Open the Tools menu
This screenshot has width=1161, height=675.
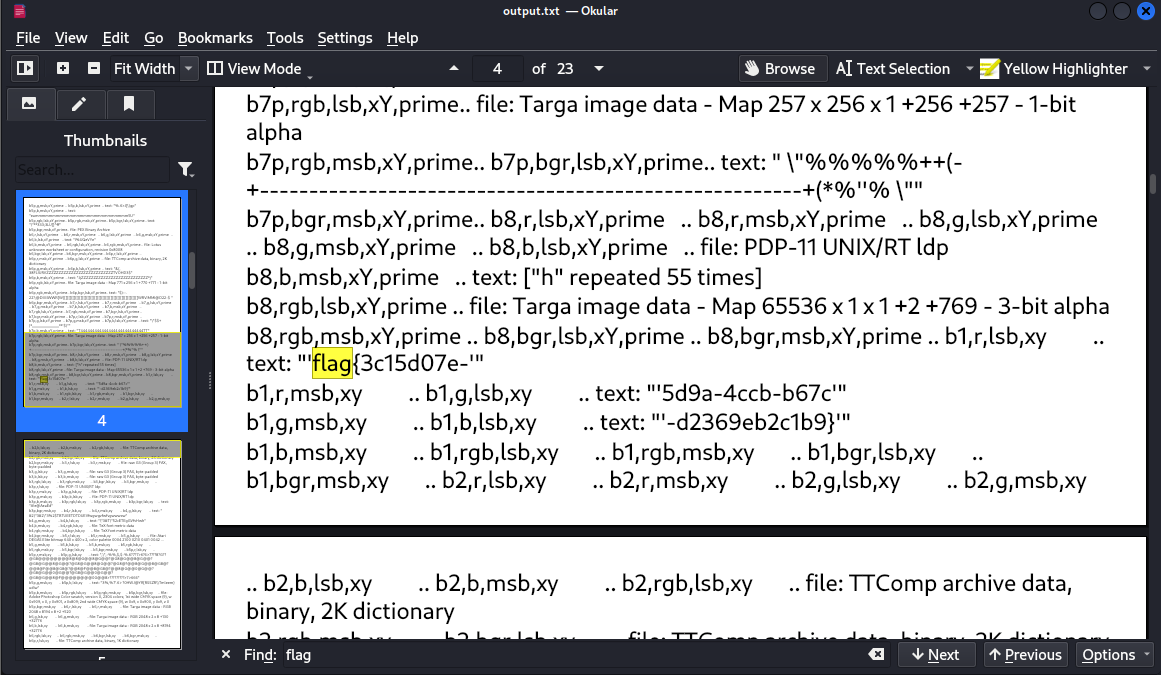[285, 38]
